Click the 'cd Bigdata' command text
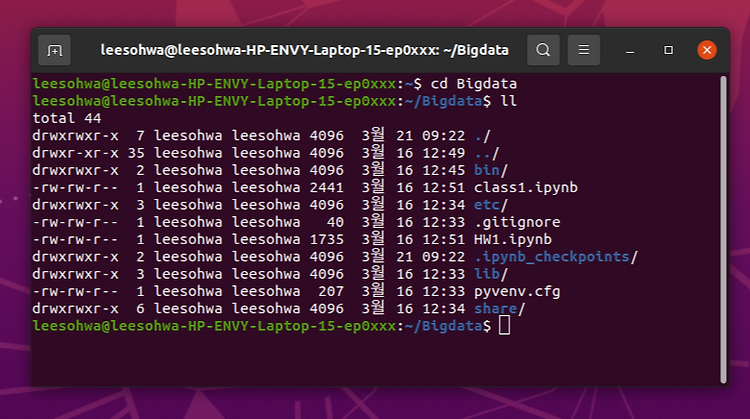 [x=474, y=84]
